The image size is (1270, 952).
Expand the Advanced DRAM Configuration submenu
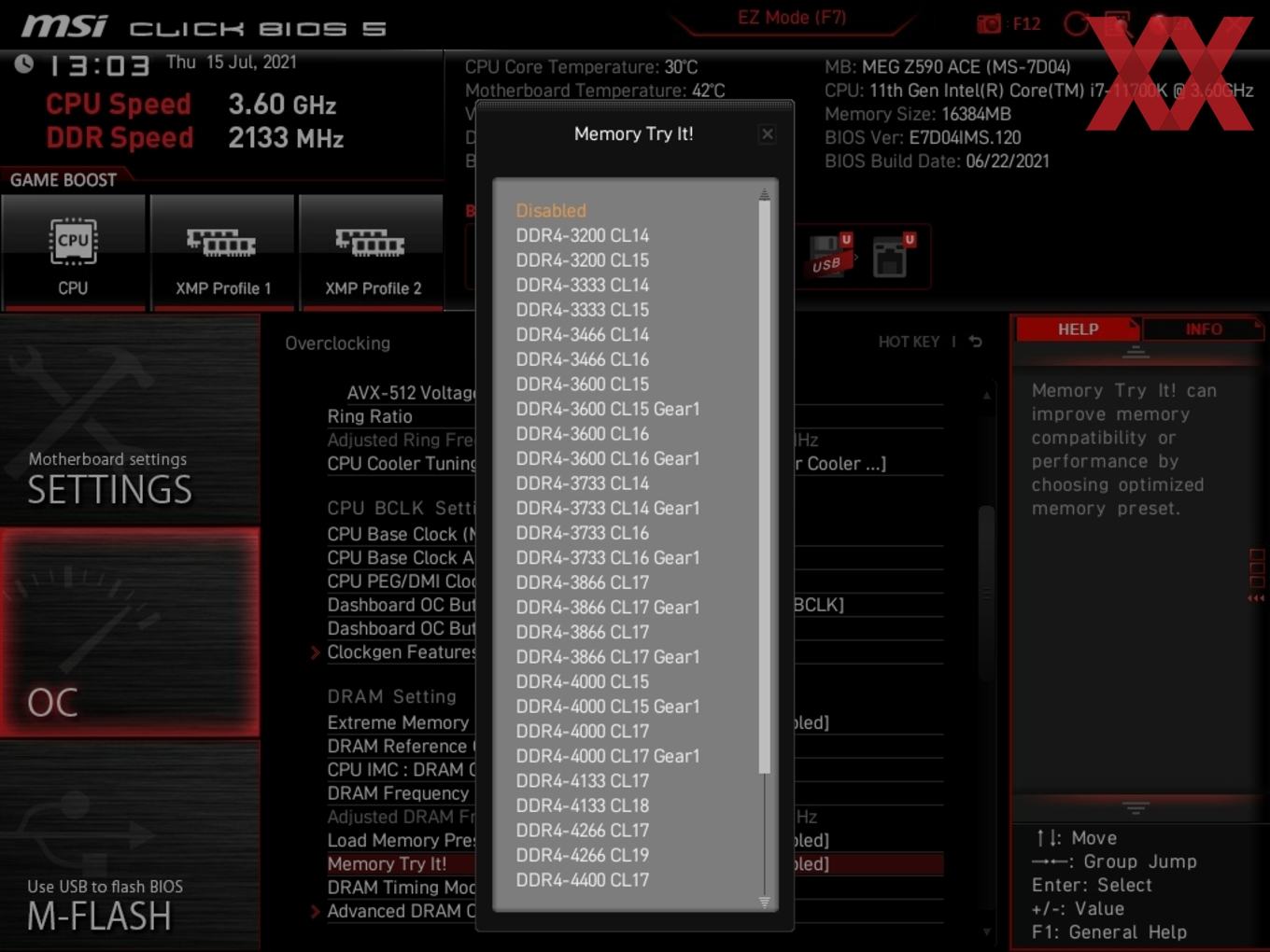402,911
